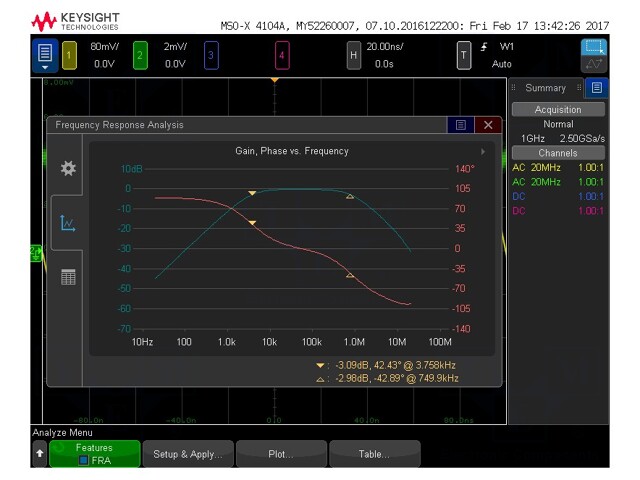Click the Gain, Phase vs. Frequency title
Viewport: 640px width, 480px height.
[292, 151]
